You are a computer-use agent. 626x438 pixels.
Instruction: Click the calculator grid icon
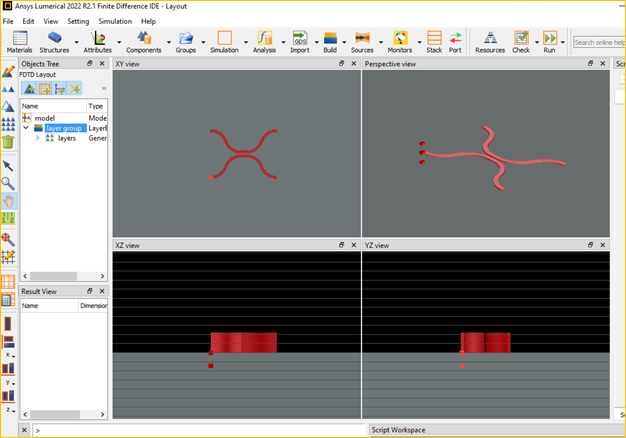click(x=8, y=299)
